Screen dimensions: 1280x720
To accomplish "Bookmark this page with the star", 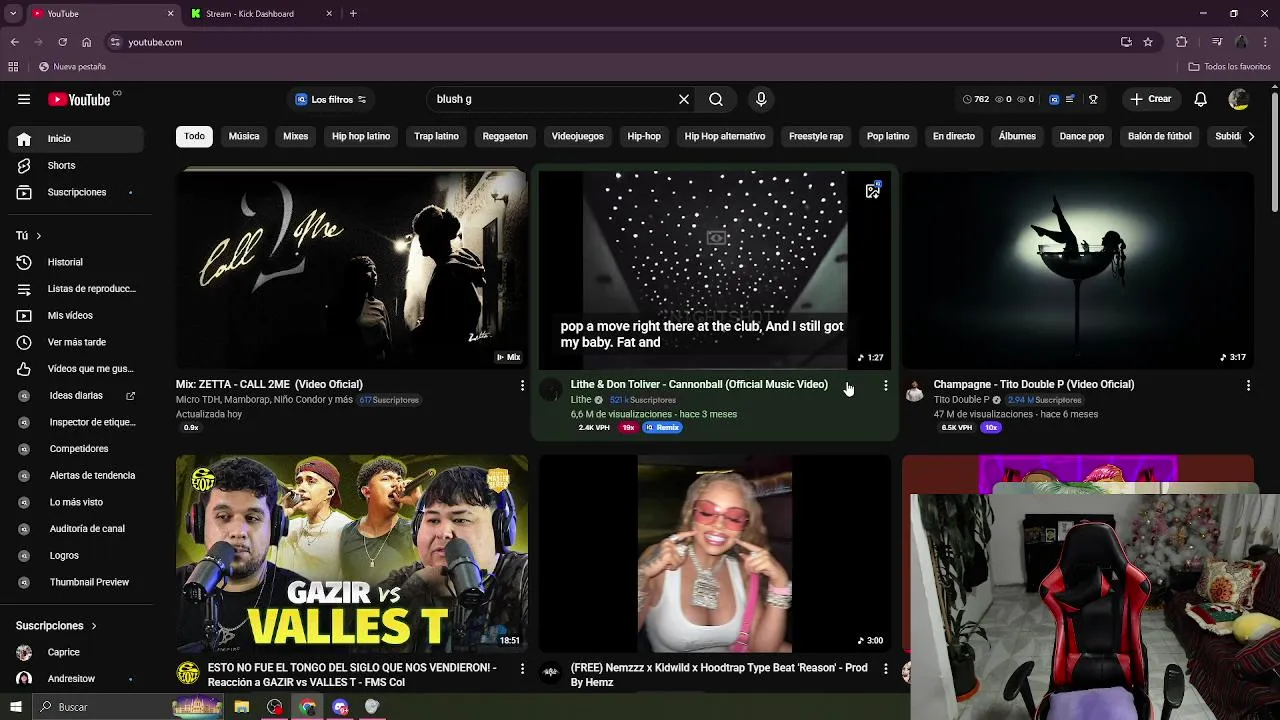I will coord(1148,42).
